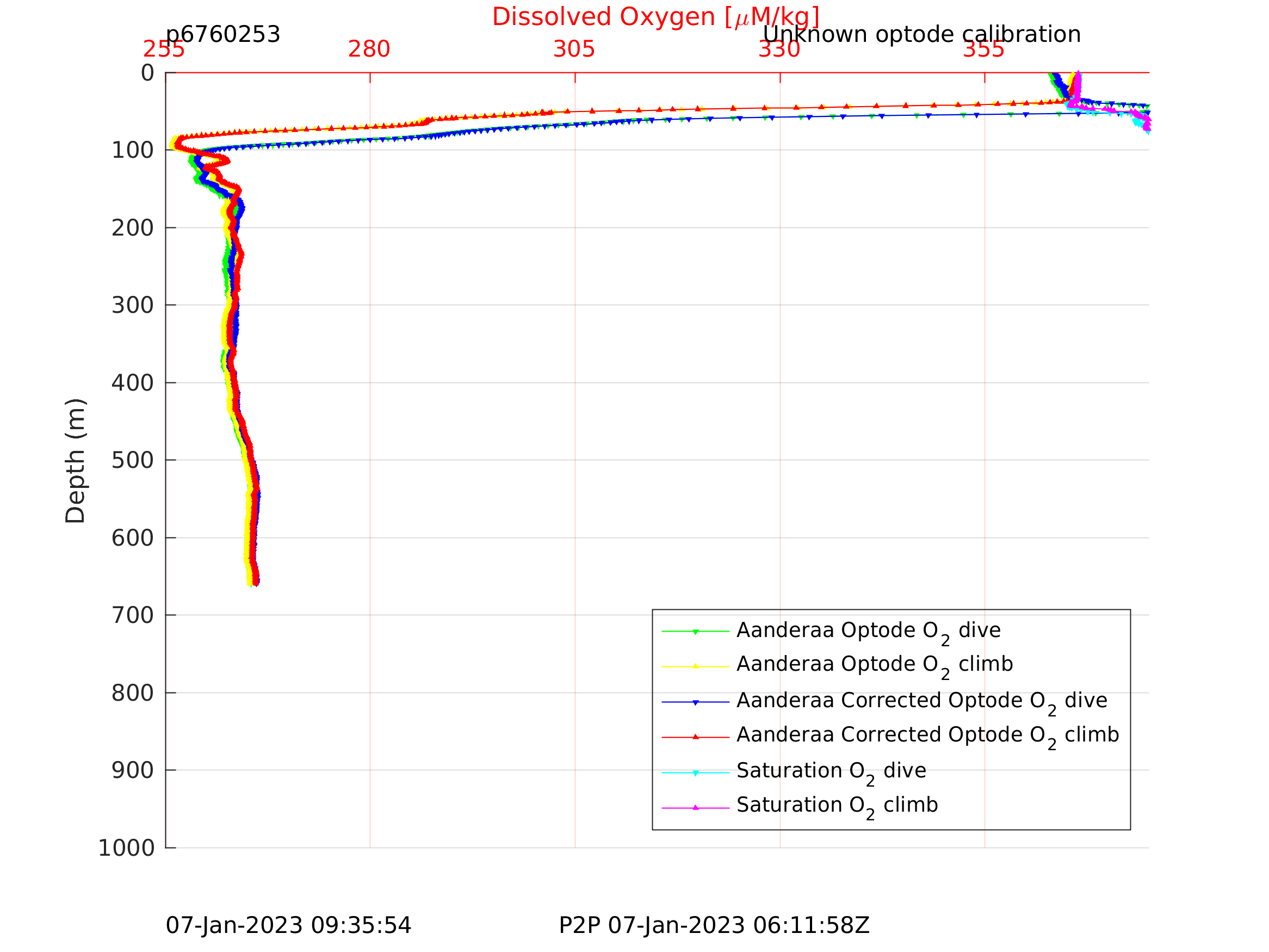1269x952 pixels.
Task: Click the green line marker in legend
Action: click(x=695, y=631)
